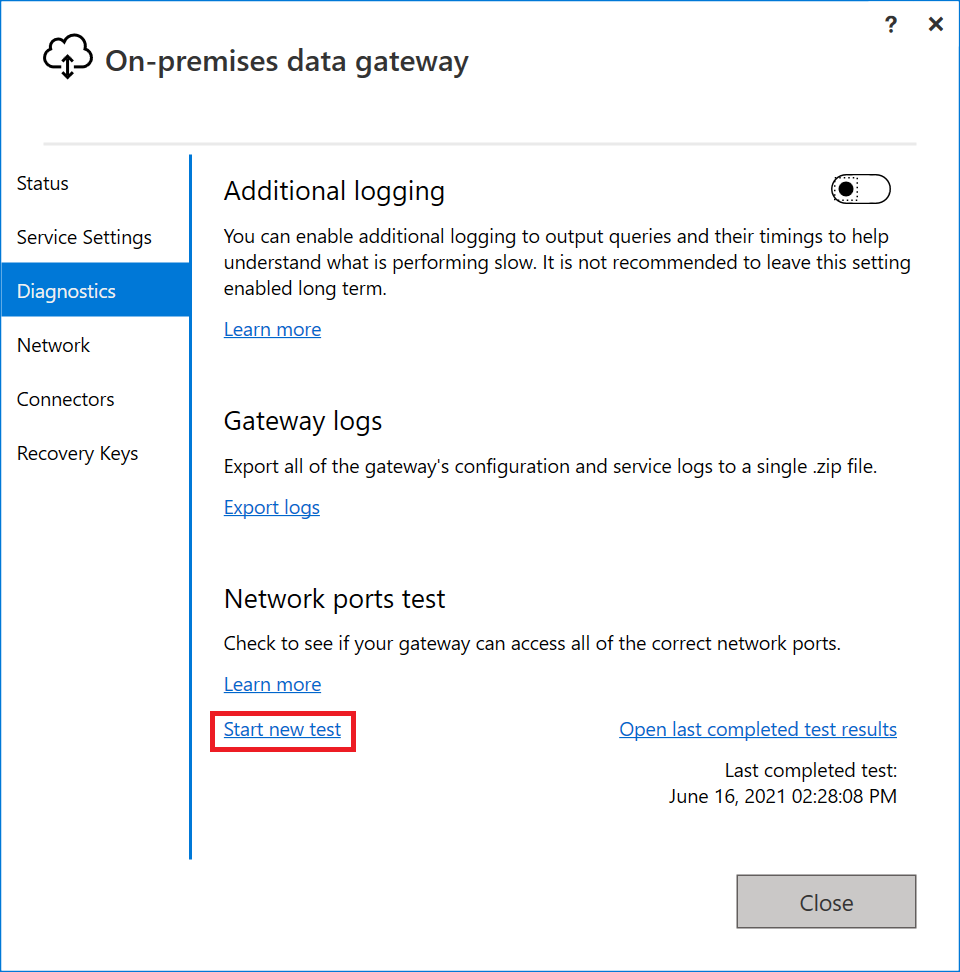960x972 pixels.
Task: Click the On-premises data gateway title
Action: pyautogui.click(x=287, y=61)
